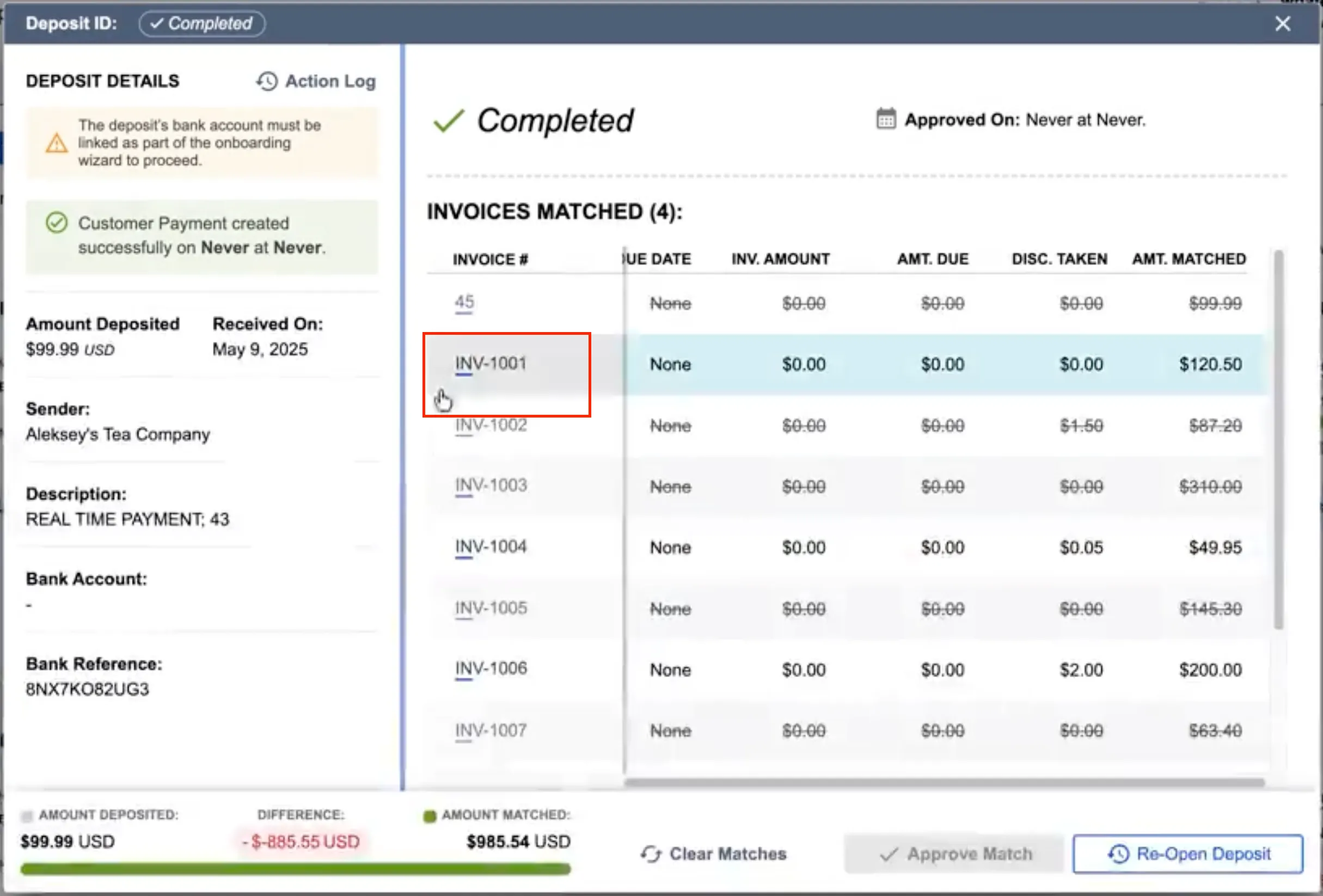Screen dimensions: 1323x896
Task: Click the large green Completed checkmark
Action: [449, 120]
